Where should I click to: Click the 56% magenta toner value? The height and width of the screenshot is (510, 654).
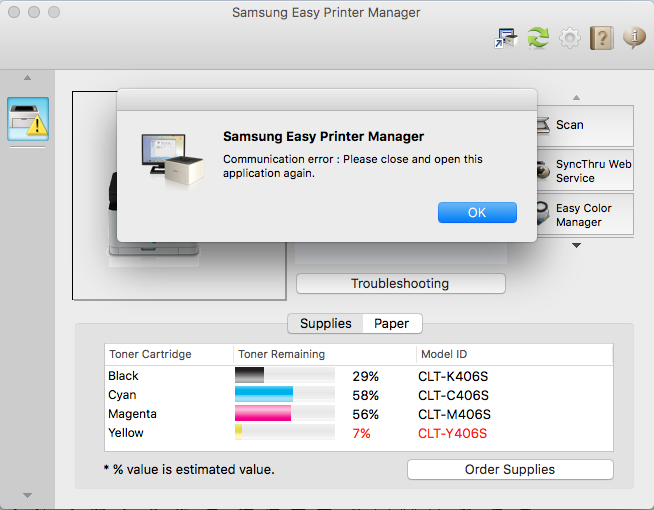tap(365, 415)
